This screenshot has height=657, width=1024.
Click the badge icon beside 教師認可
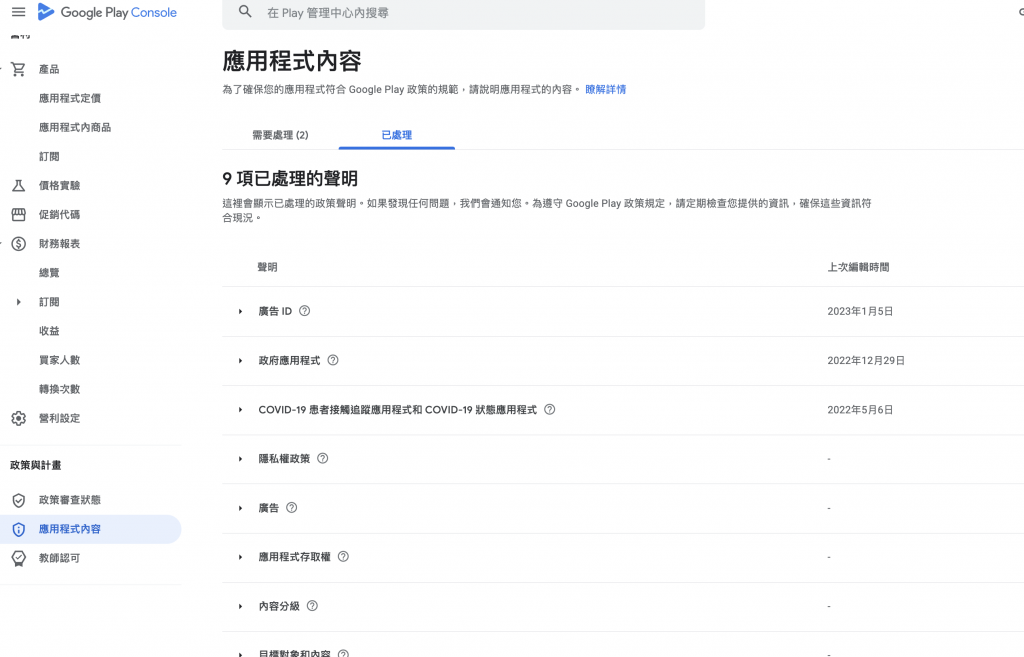point(18,558)
